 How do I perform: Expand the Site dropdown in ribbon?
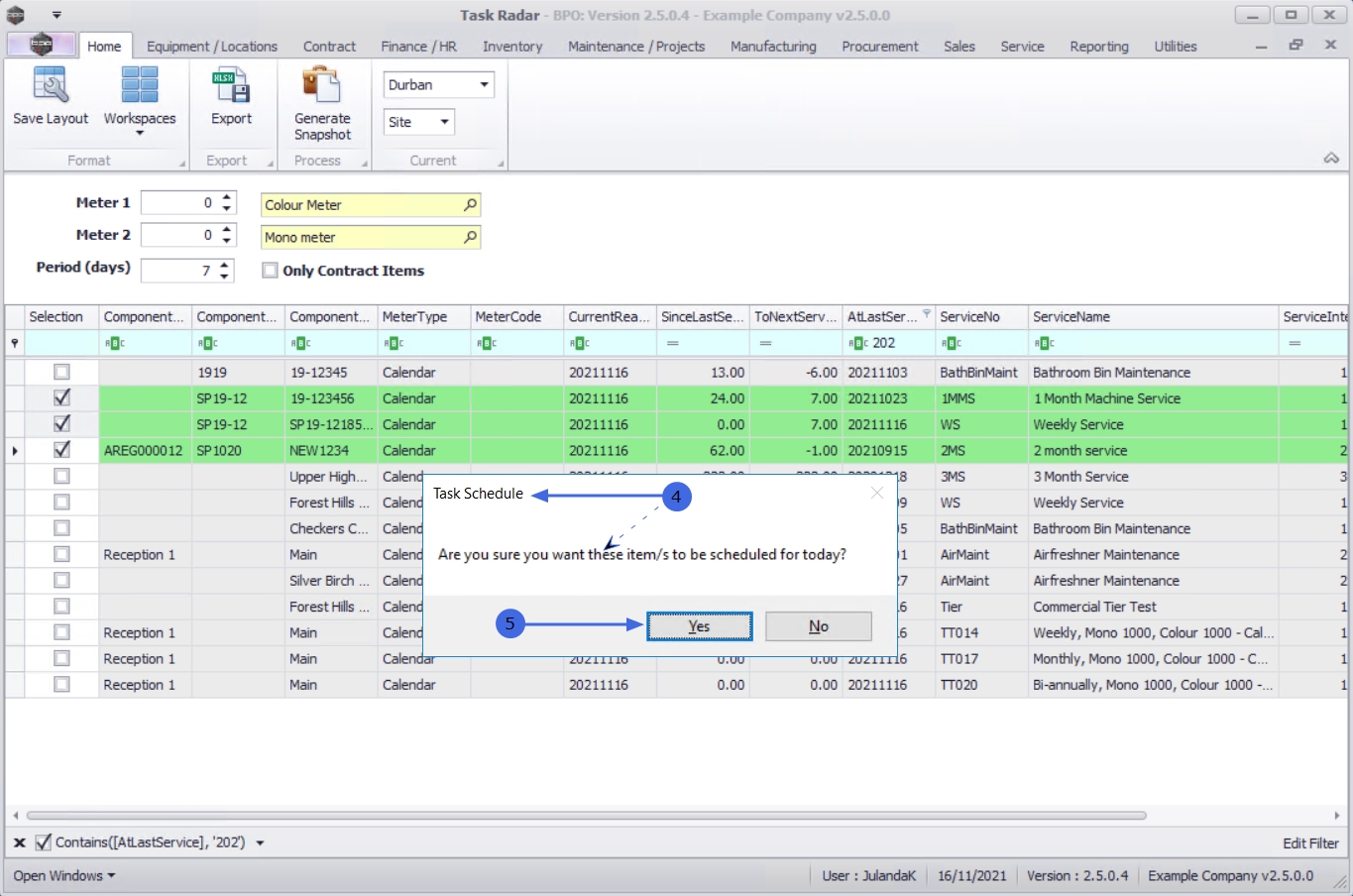tap(444, 122)
